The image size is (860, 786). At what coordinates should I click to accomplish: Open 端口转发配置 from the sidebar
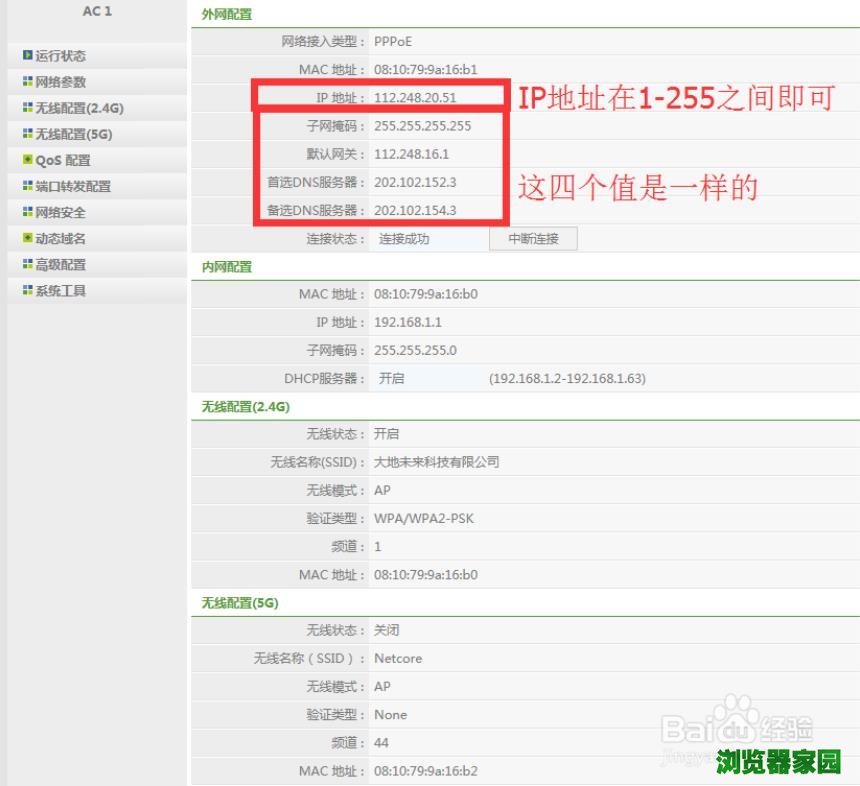coord(73,186)
